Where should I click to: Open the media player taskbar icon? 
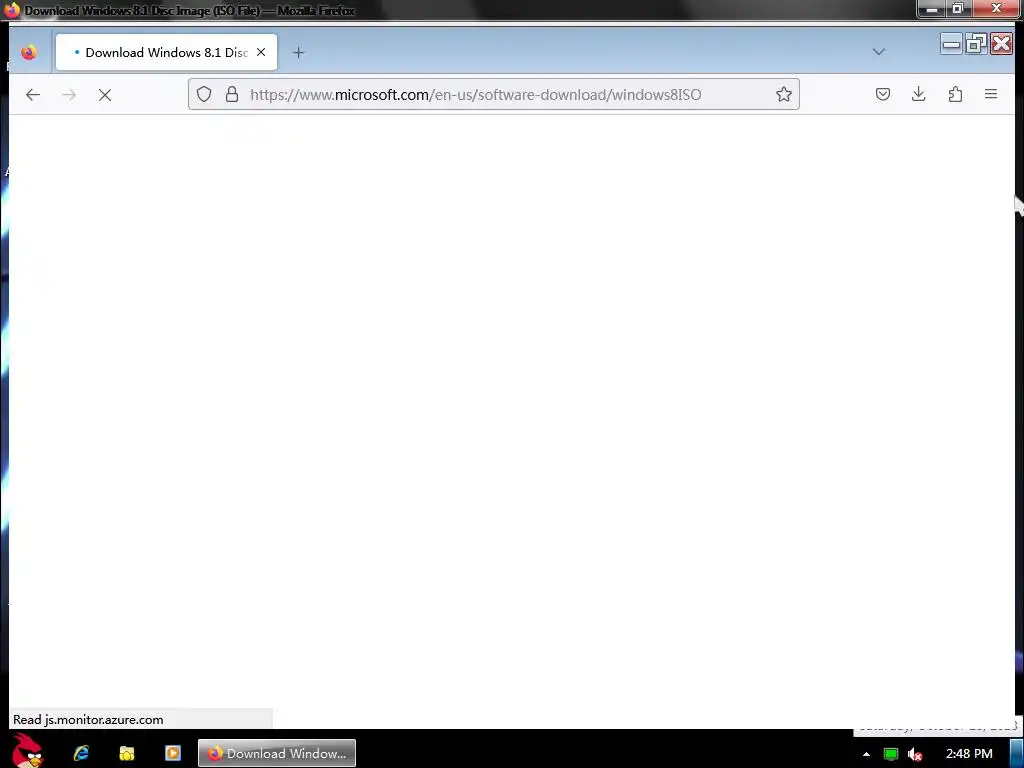172,753
